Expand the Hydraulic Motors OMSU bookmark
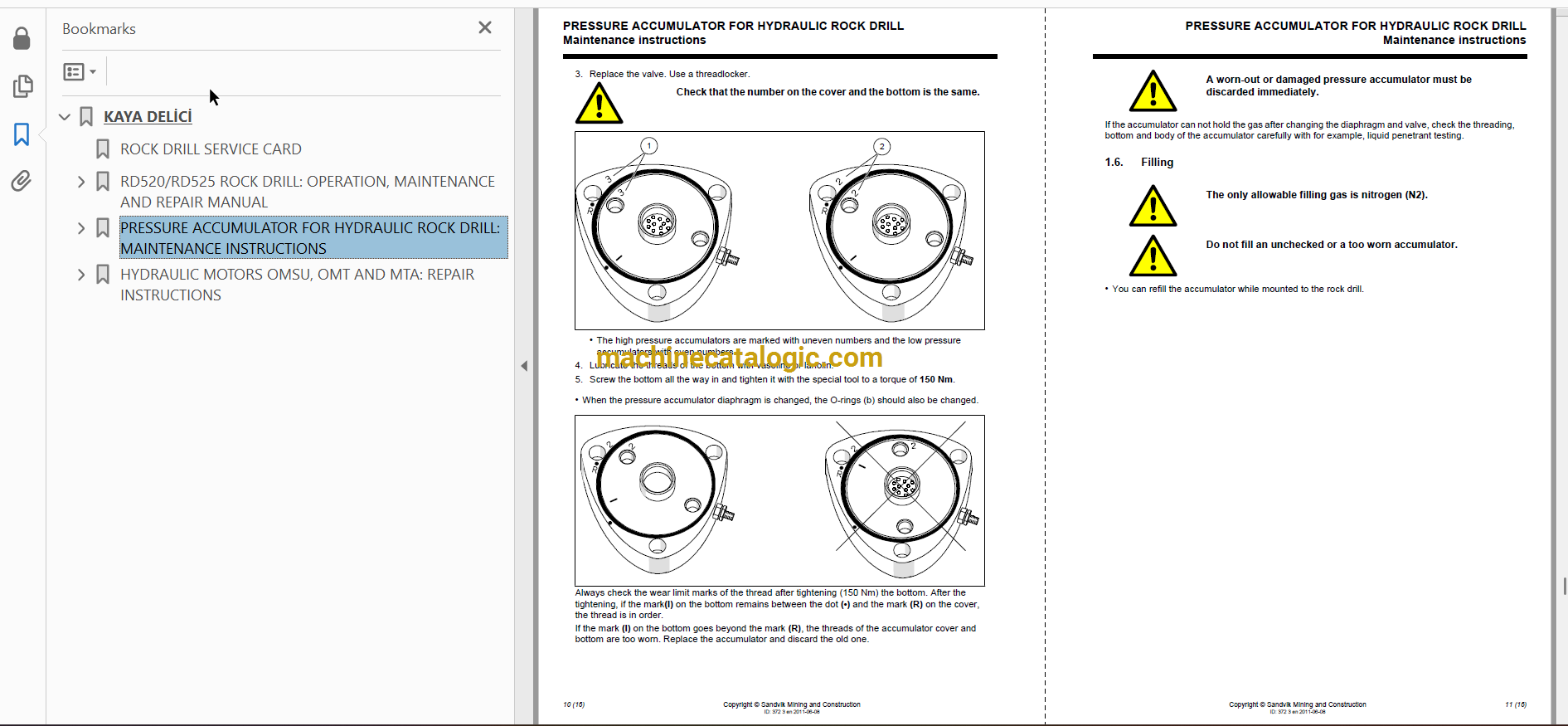1568x726 pixels. (81, 275)
